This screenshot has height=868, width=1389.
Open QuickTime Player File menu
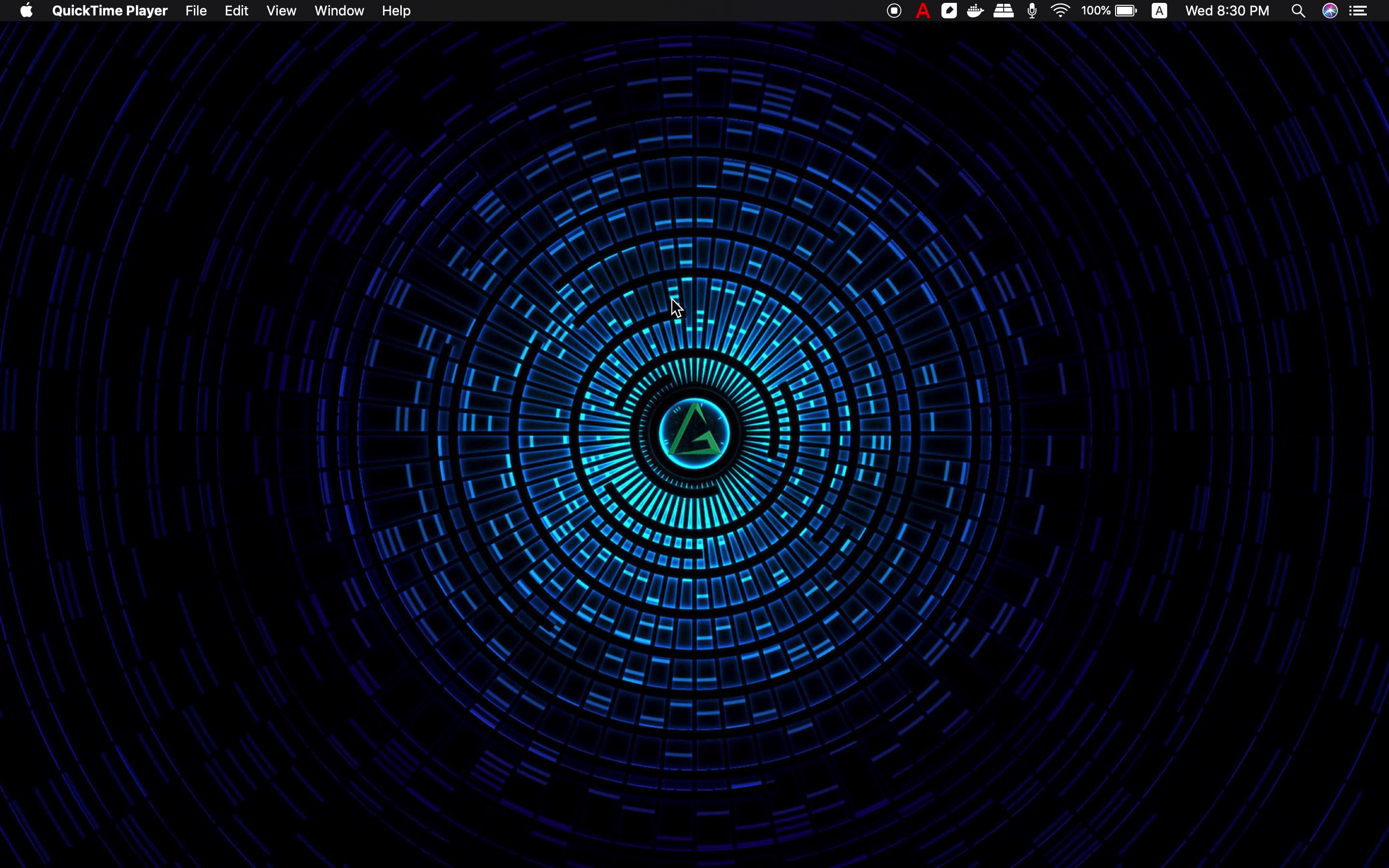(x=196, y=10)
